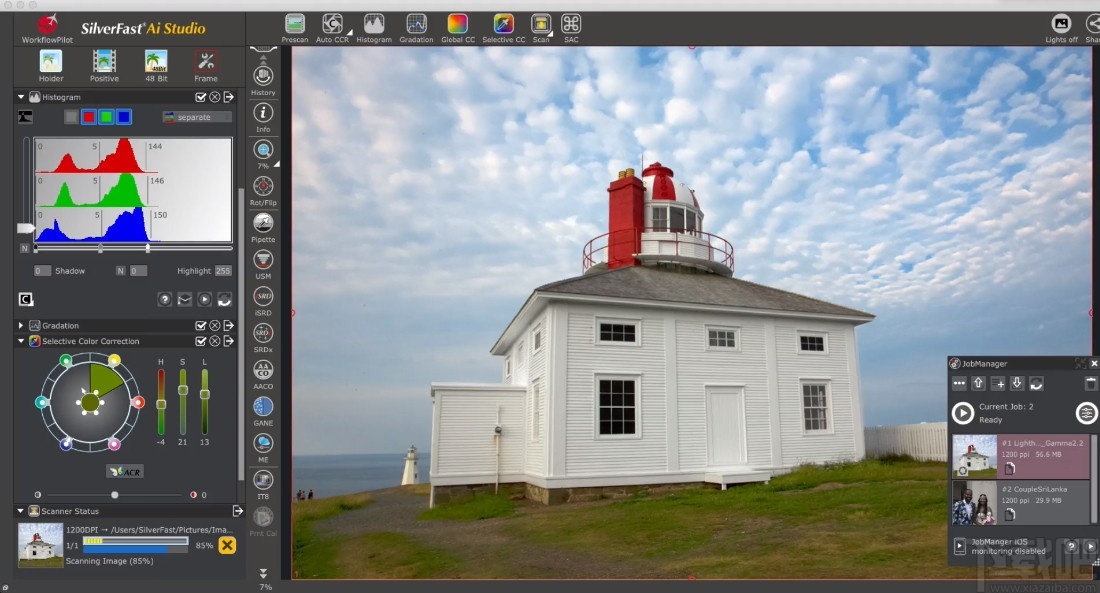Image resolution: width=1100 pixels, height=593 pixels.
Task: Open the USM sharpening tool
Action: click(262, 260)
